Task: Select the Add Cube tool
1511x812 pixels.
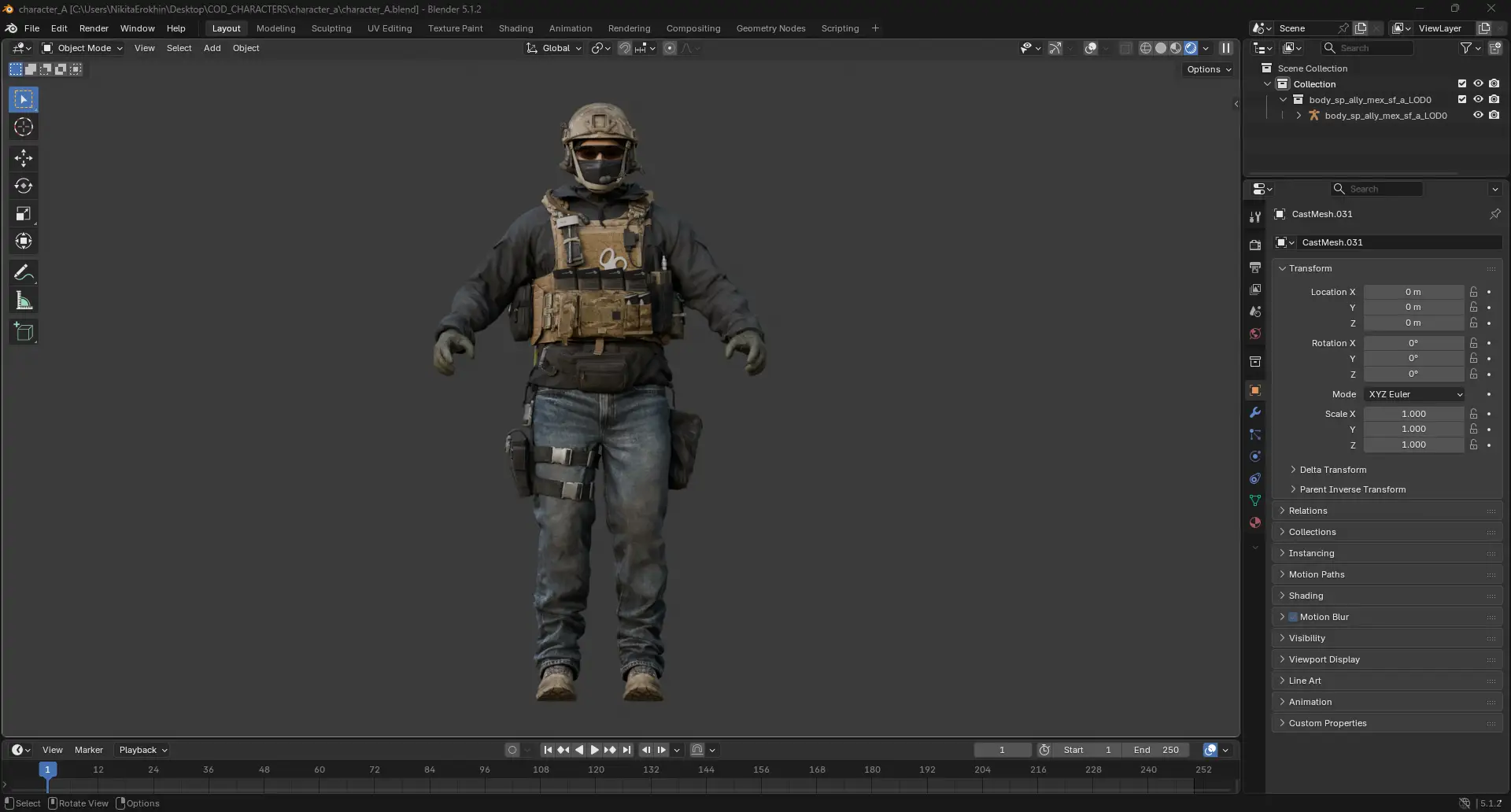Action: pyautogui.click(x=24, y=332)
